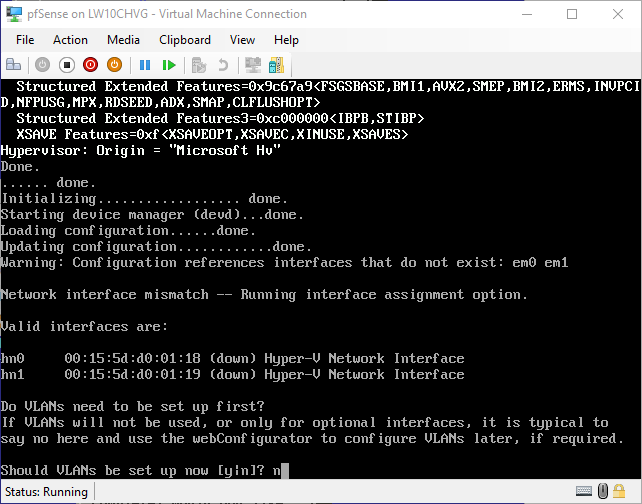Click the warning about em0 em1
This screenshot has height=504, width=642.
[285, 263]
